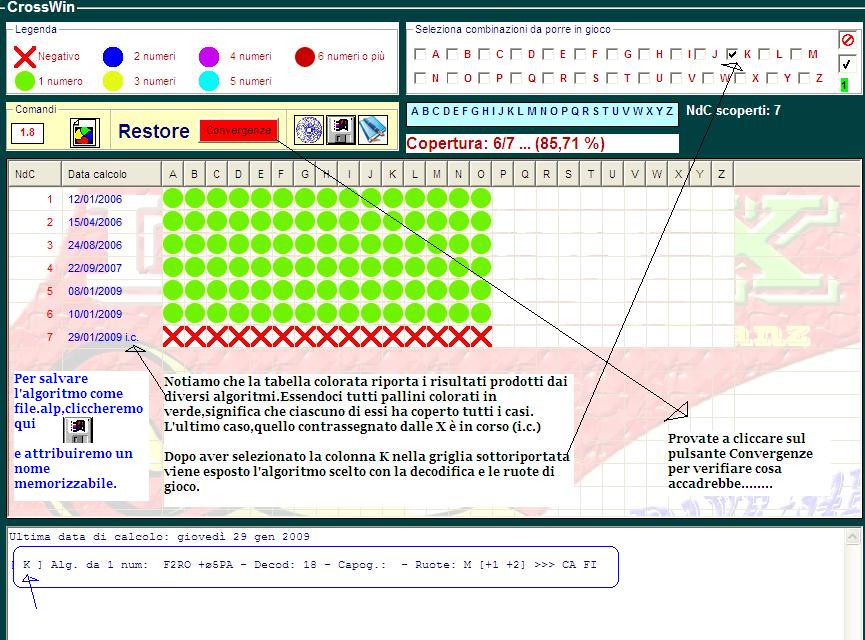Select date 15/04/2006 in row 2
Screen dimensions: 865x640
pos(95,222)
